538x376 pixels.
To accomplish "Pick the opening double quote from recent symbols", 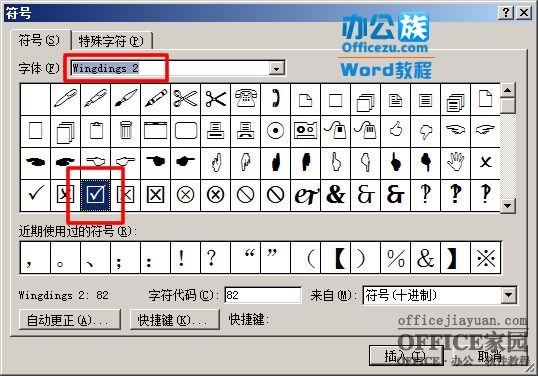I will tap(246, 258).
